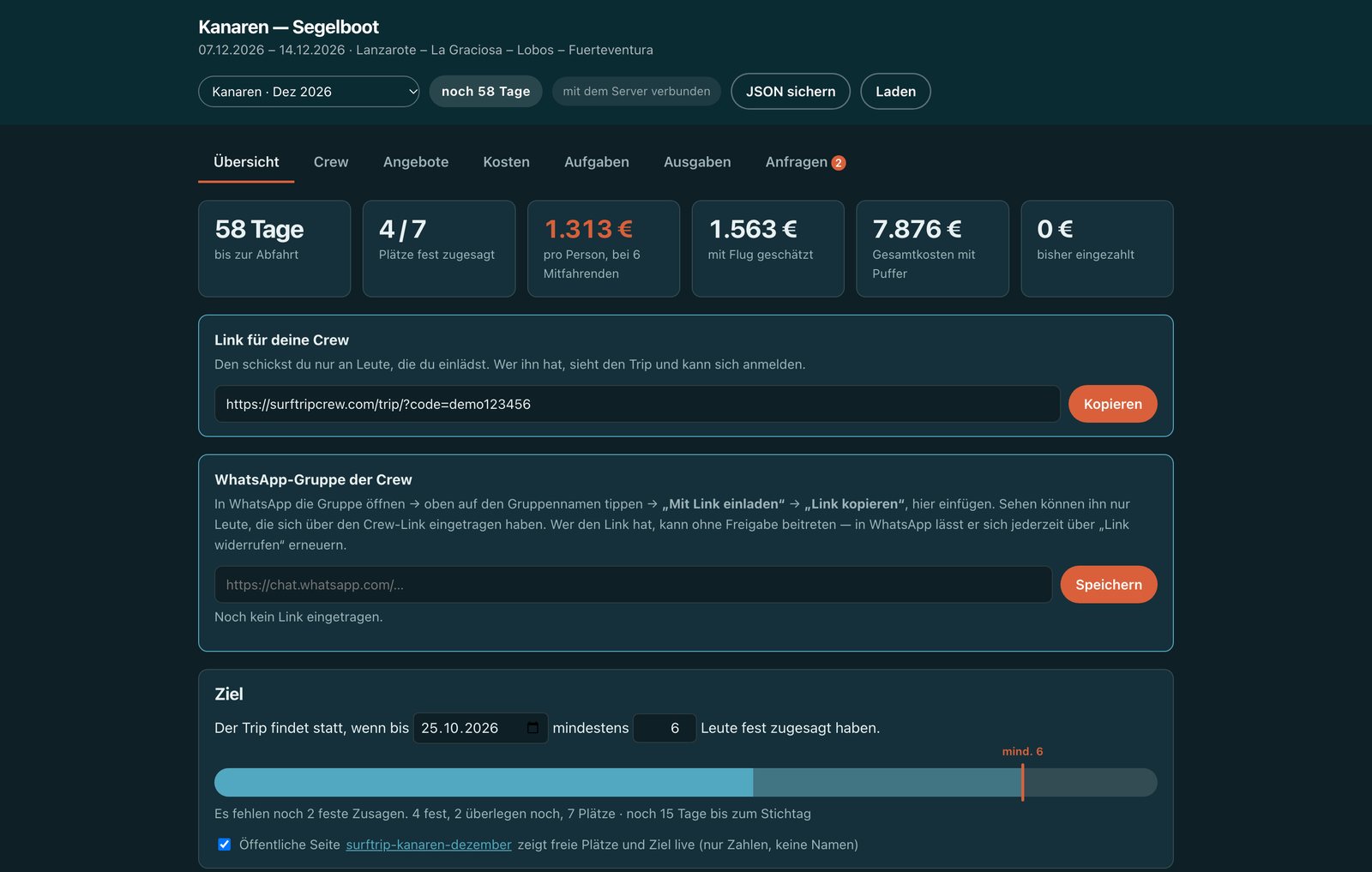The image size is (1372, 872).
Task: Open the calendar picker icon in date field
Action: (533, 728)
